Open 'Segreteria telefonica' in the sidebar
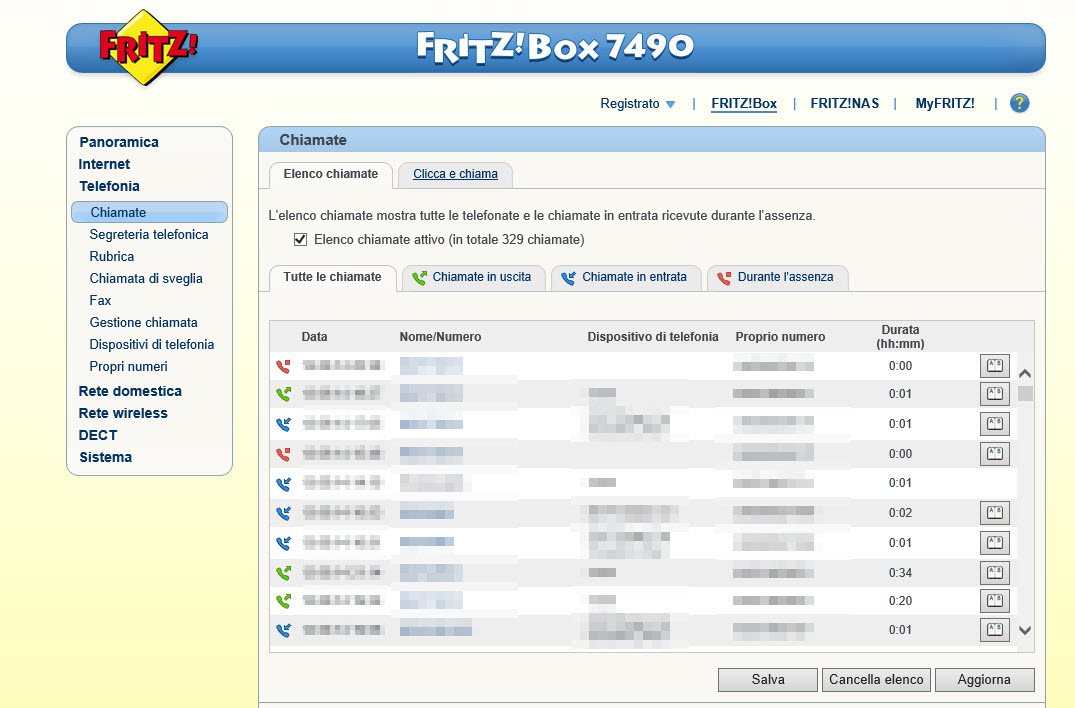This screenshot has width=1075, height=708. 149,234
